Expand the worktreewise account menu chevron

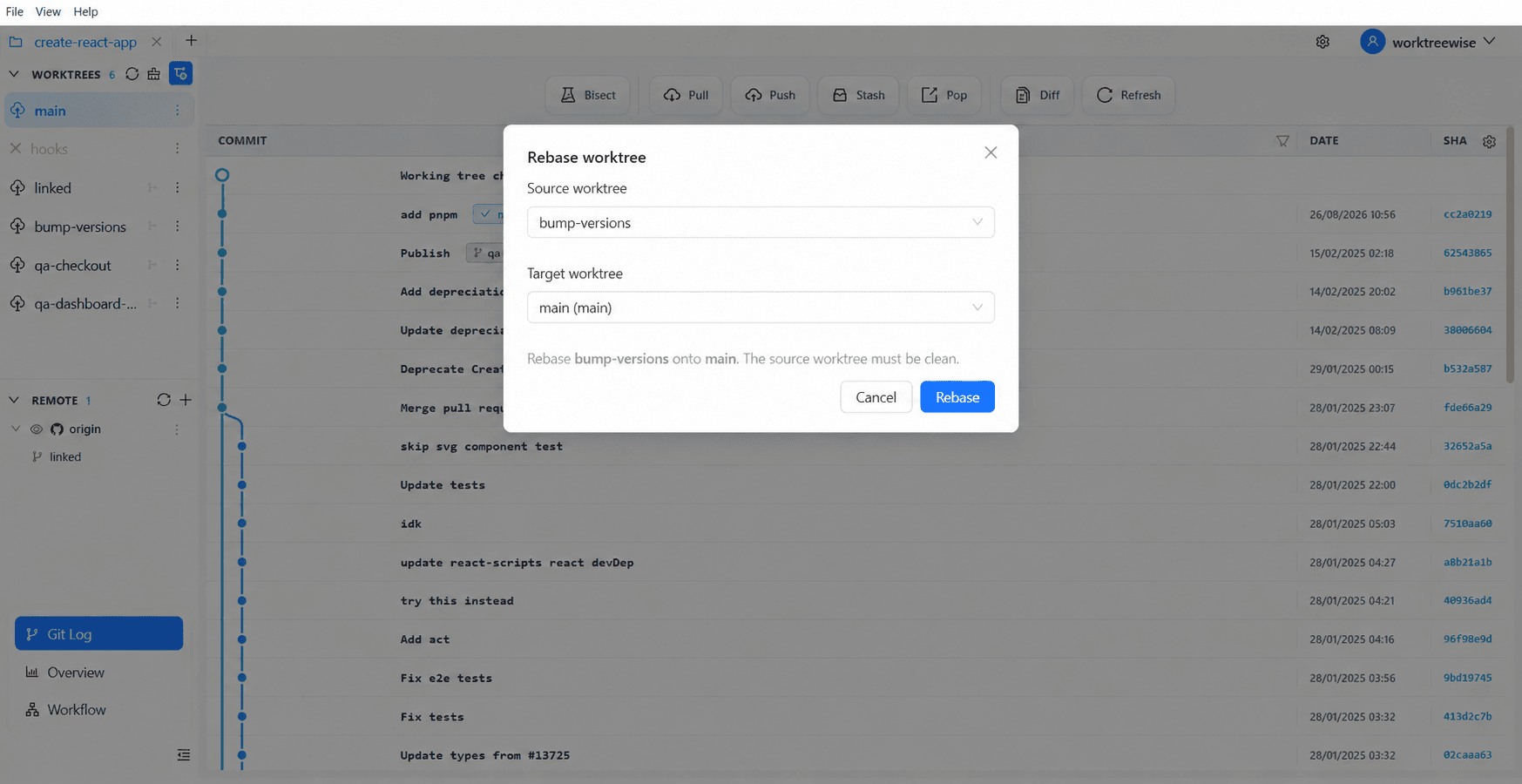(x=1489, y=41)
